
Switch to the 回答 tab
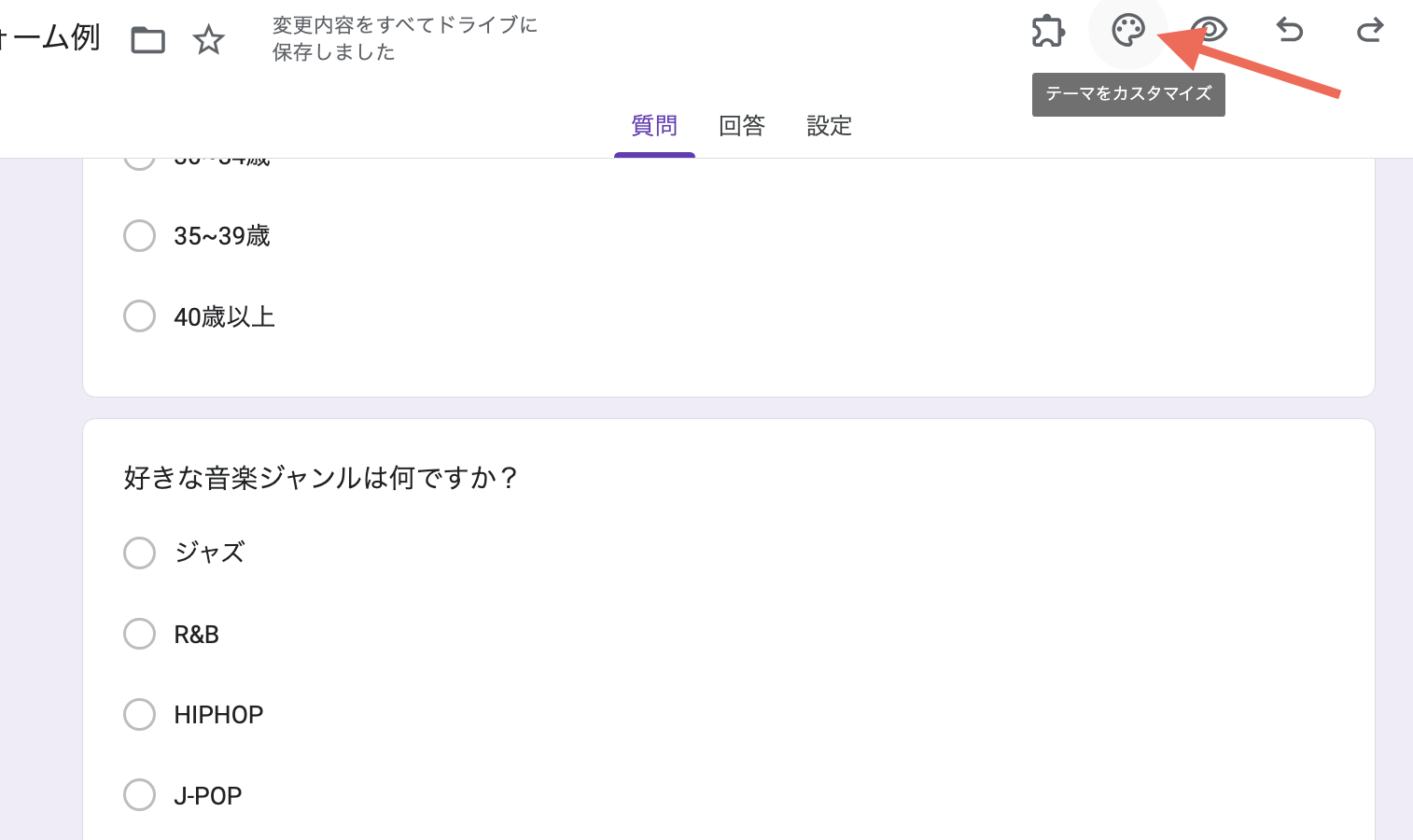pyautogui.click(x=742, y=126)
